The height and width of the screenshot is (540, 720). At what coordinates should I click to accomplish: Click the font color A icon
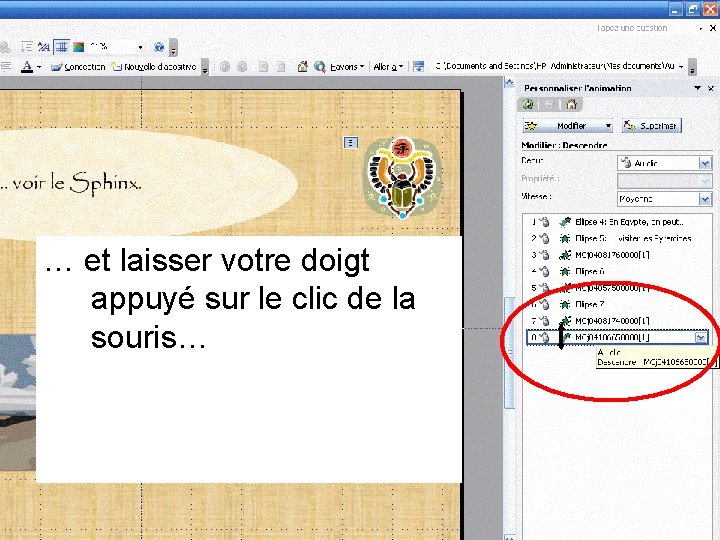coord(27,67)
